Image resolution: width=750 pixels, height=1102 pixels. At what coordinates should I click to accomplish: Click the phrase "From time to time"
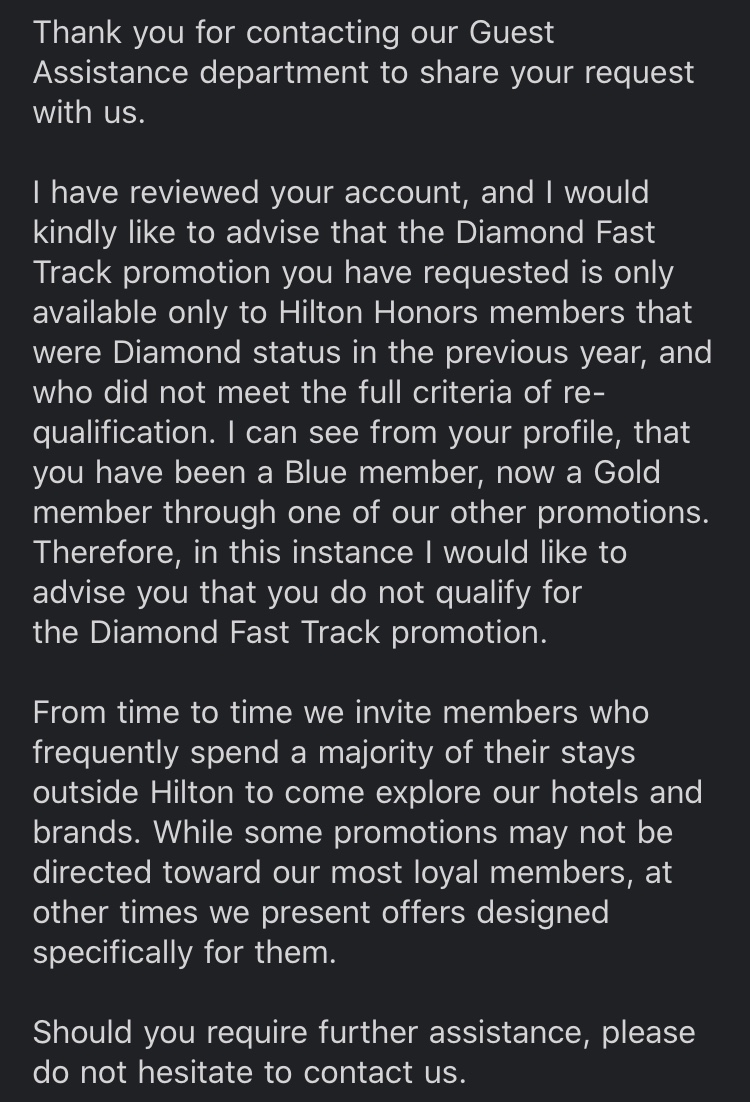pos(158,712)
